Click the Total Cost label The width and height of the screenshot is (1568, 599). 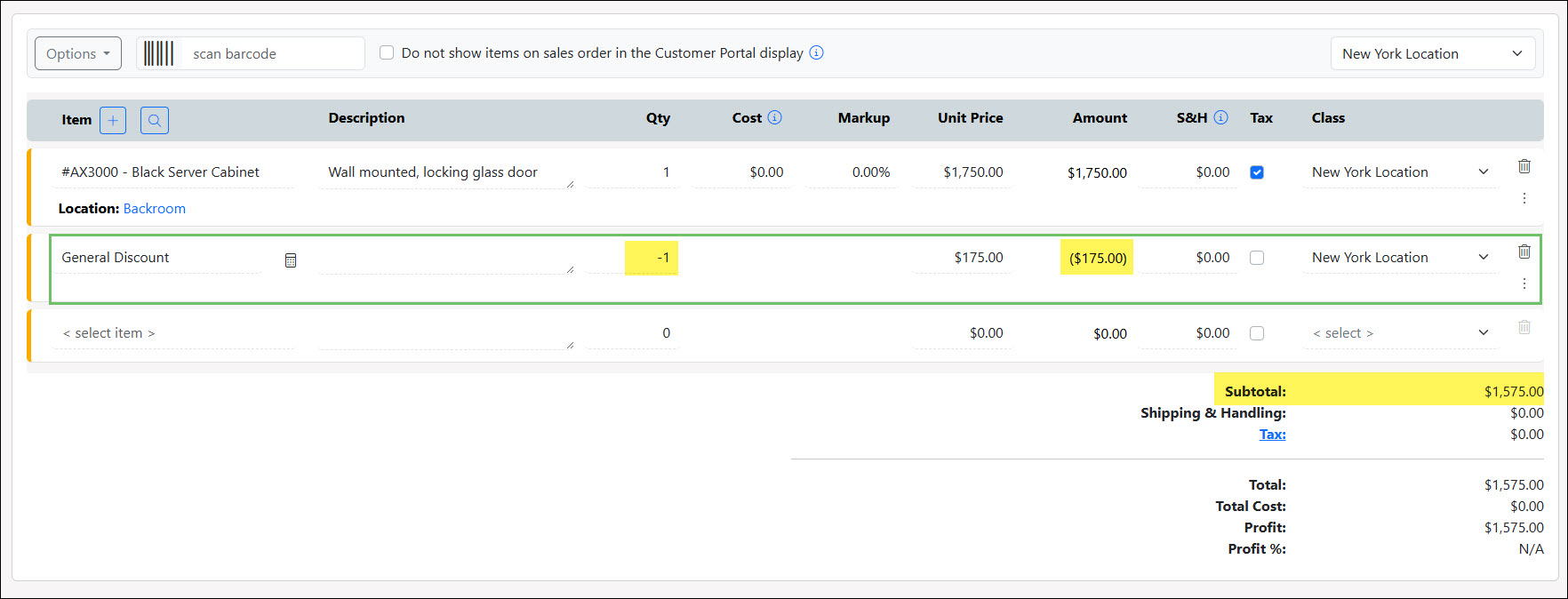coord(1251,507)
